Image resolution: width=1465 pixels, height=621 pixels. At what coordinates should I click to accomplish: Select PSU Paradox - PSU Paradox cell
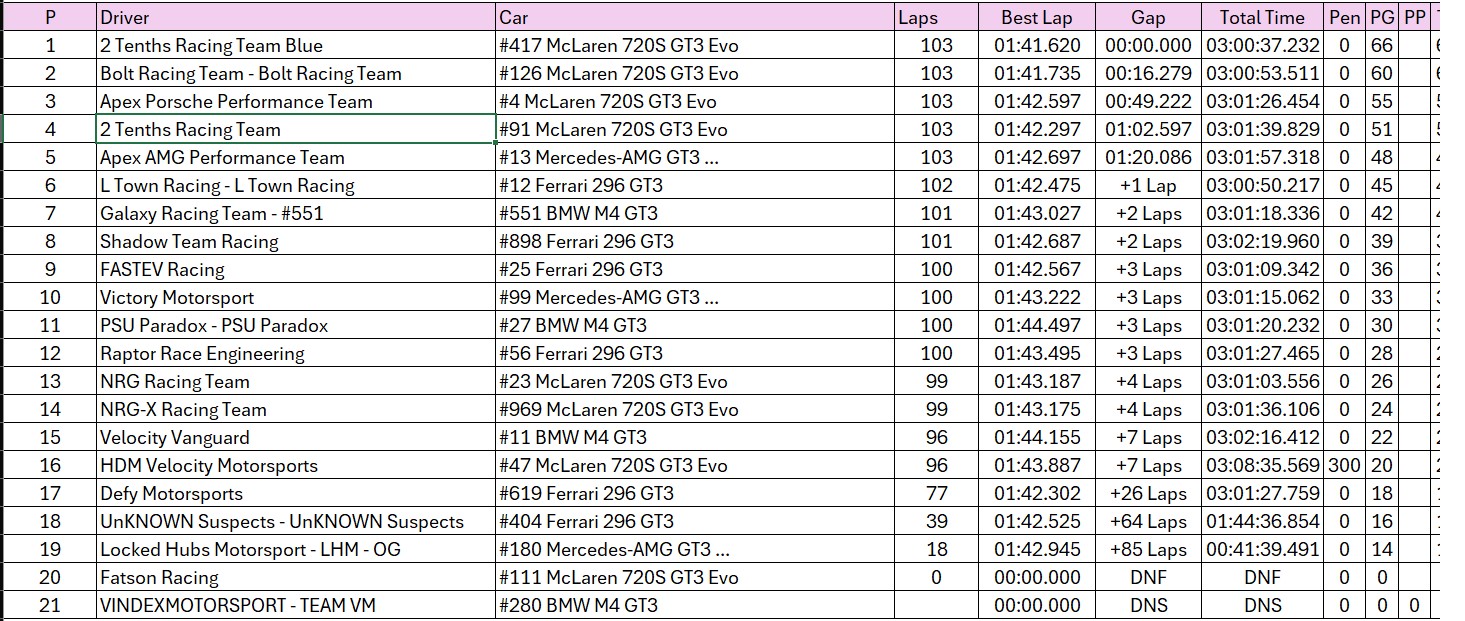(296, 325)
